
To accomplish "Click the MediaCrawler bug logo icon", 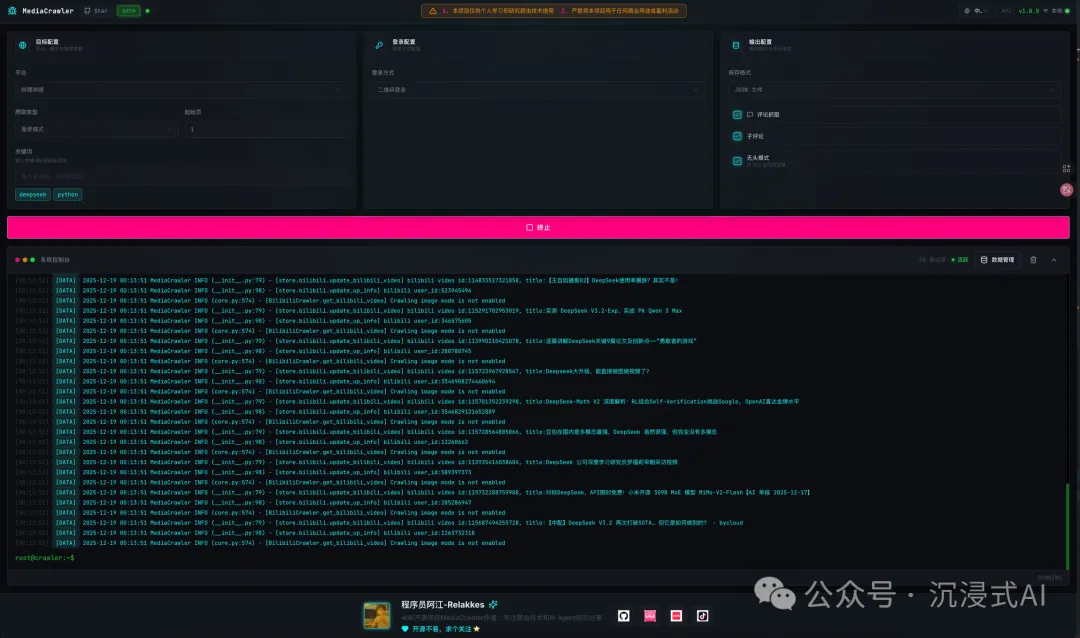I will [12, 11].
